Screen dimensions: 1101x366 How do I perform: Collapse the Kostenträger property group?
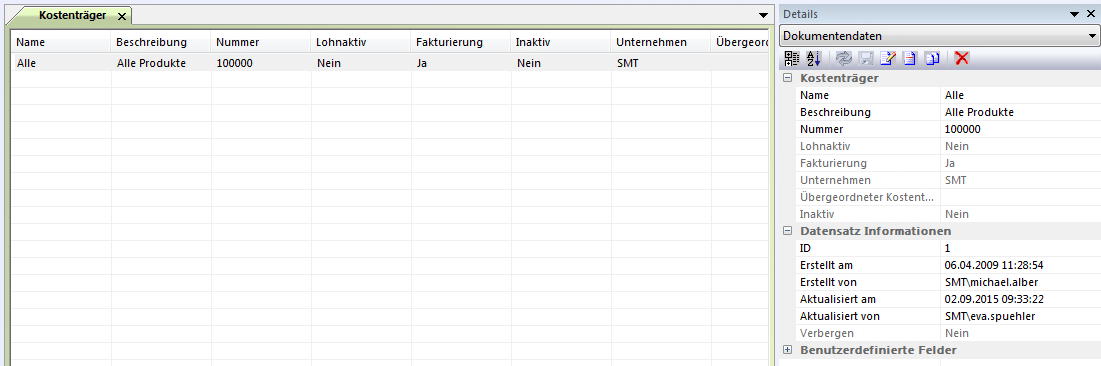point(787,78)
